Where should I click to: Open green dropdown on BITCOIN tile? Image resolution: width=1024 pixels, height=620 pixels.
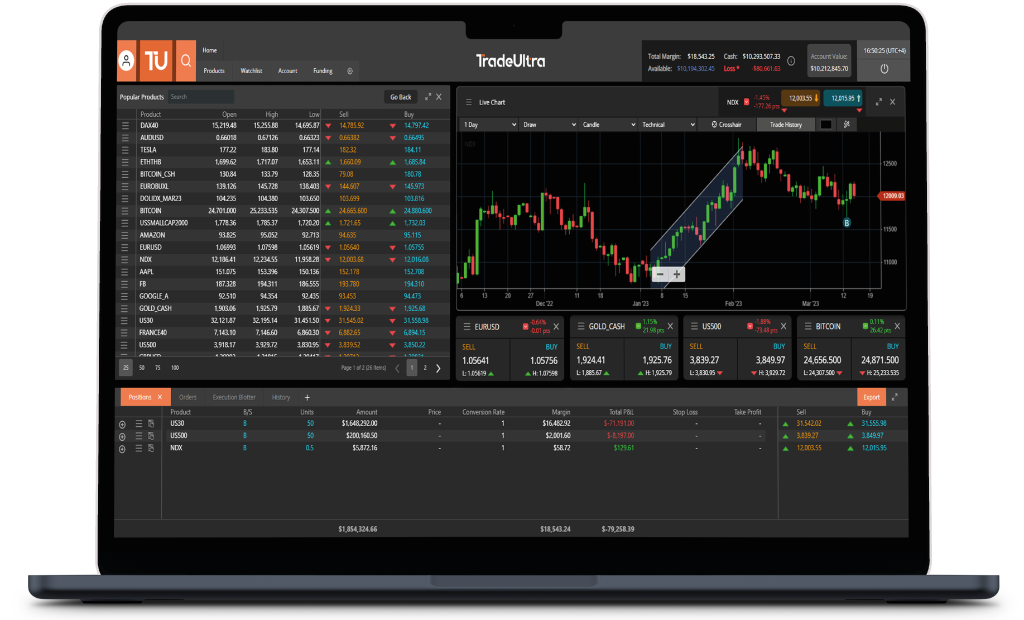866,326
